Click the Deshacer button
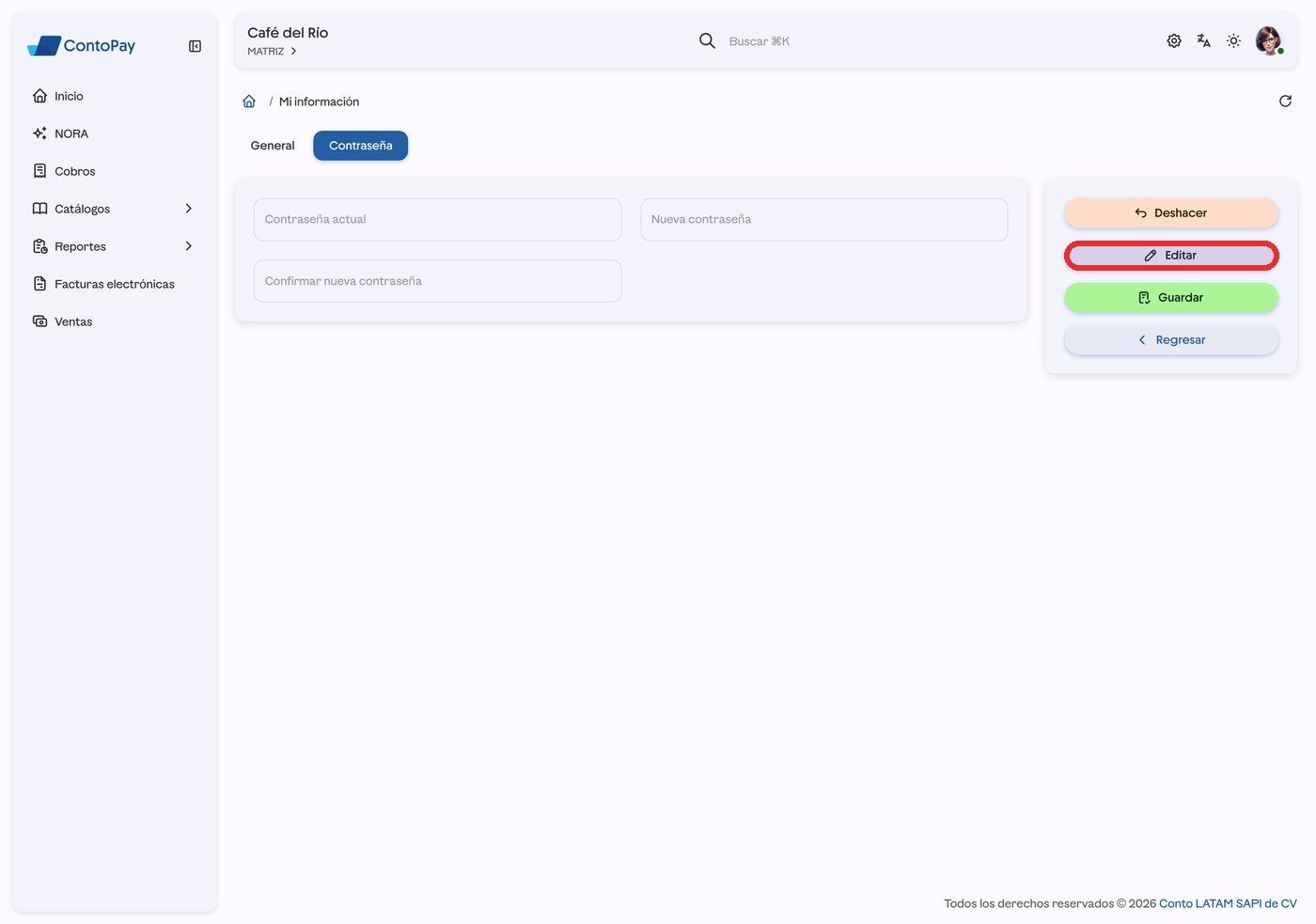1316x924 pixels. [1171, 213]
